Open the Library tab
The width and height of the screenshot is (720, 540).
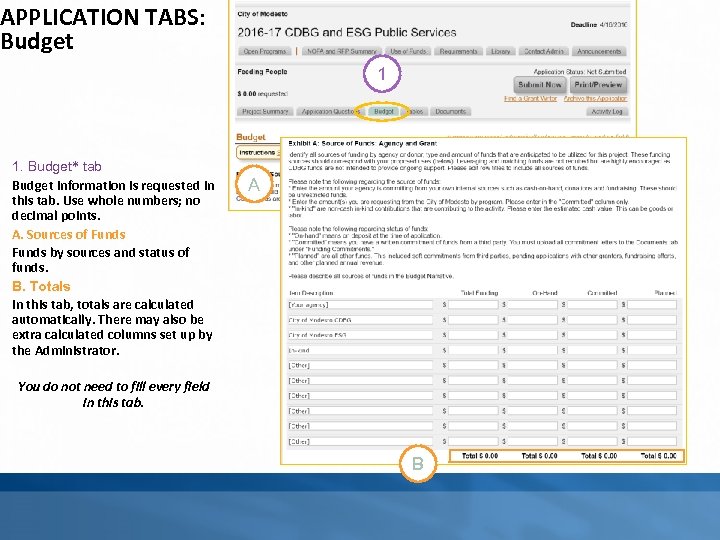coord(501,51)
